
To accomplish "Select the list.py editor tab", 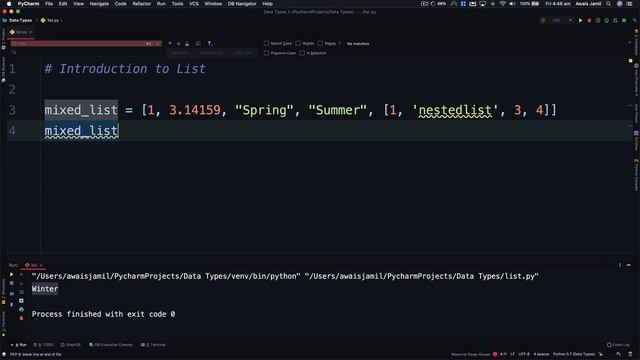I will point(20,32).
